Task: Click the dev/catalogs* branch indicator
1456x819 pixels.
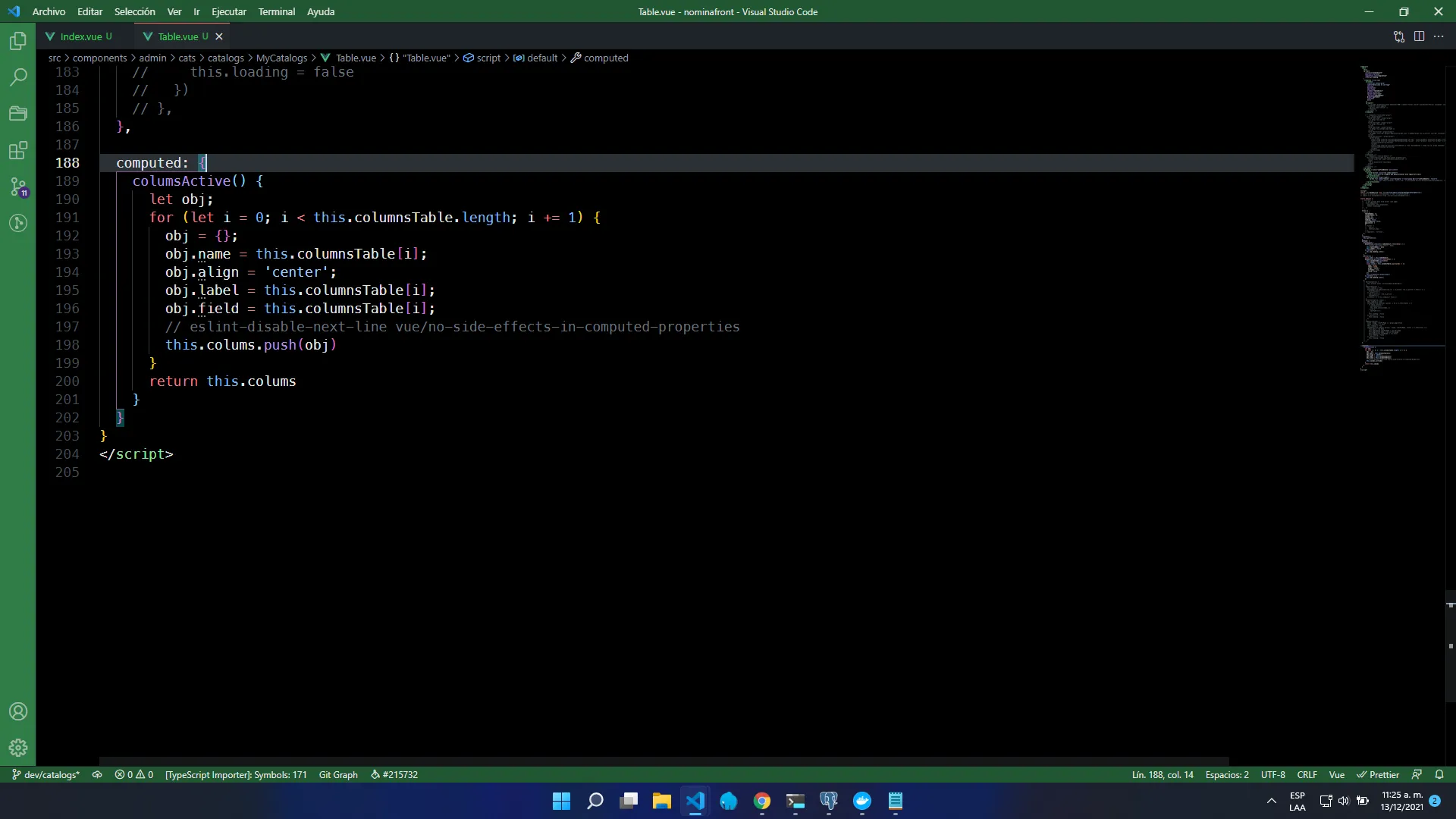Action: point(45,774)
